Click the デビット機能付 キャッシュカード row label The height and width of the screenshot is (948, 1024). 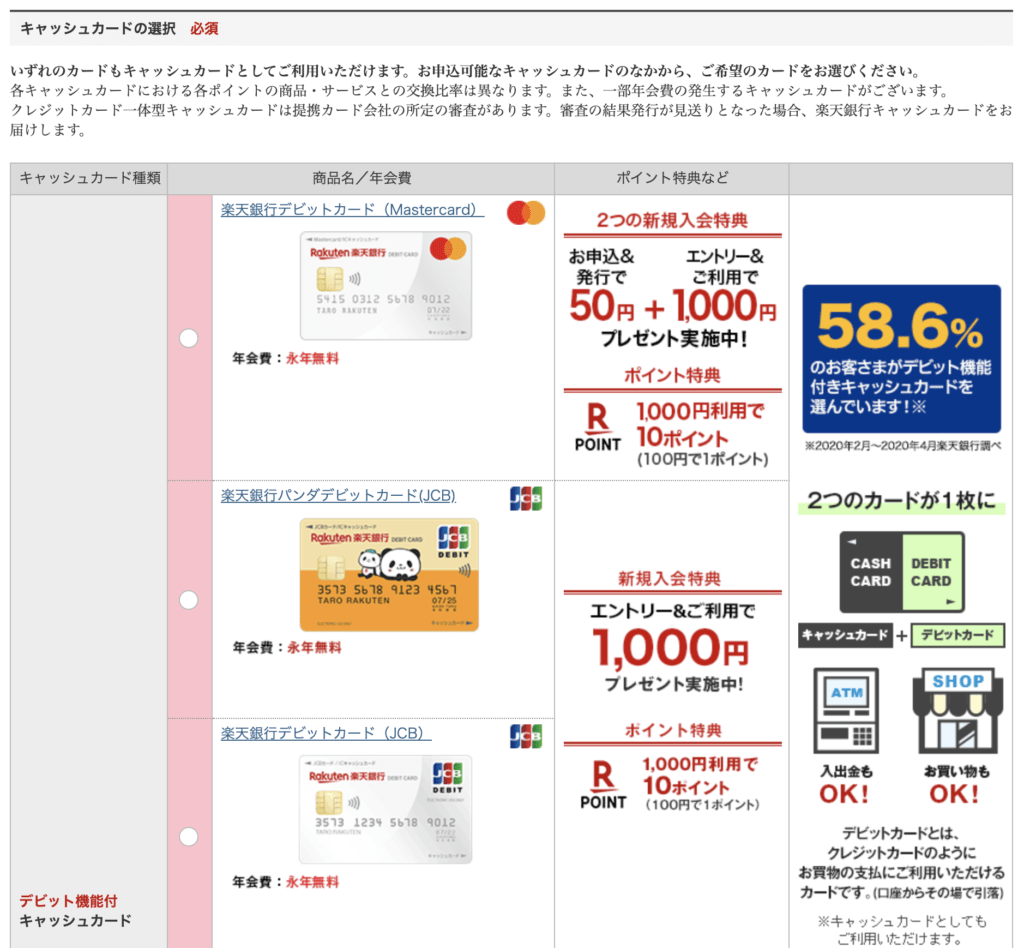click(x=75, y=911)
